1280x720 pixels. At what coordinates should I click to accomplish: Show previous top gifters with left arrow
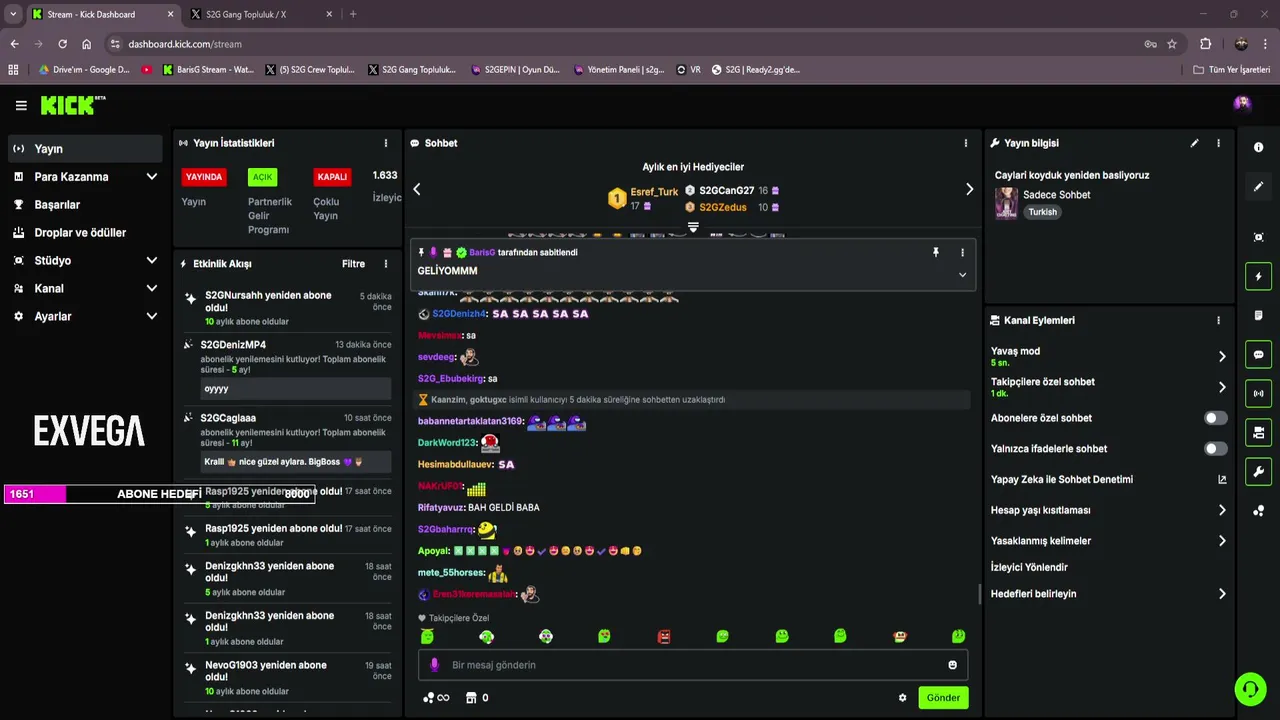[417, 189]
